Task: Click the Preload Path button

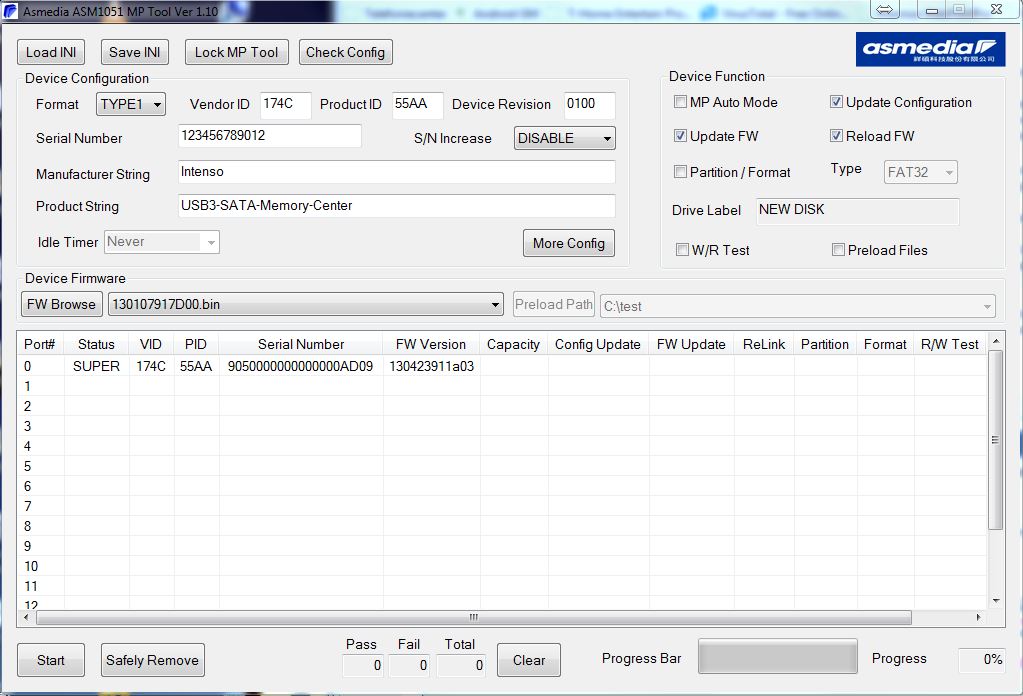Action: [x=553, y=304]
